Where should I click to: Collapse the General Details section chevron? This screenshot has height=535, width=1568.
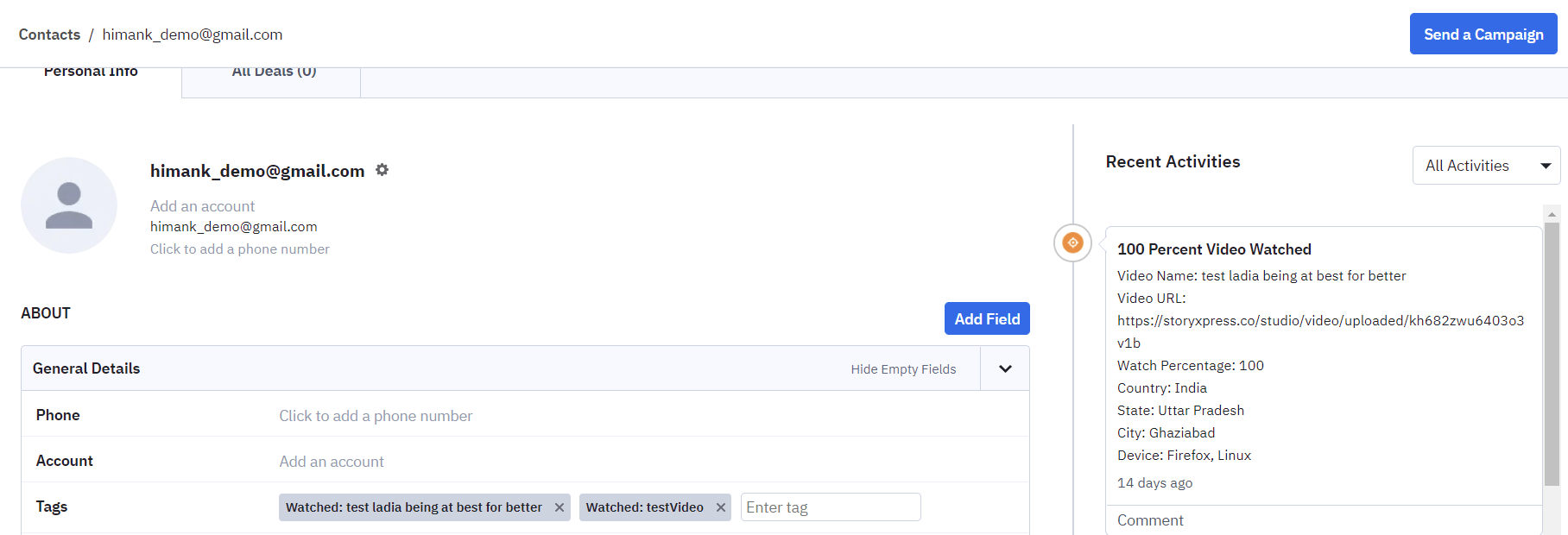pos(1005,368)
